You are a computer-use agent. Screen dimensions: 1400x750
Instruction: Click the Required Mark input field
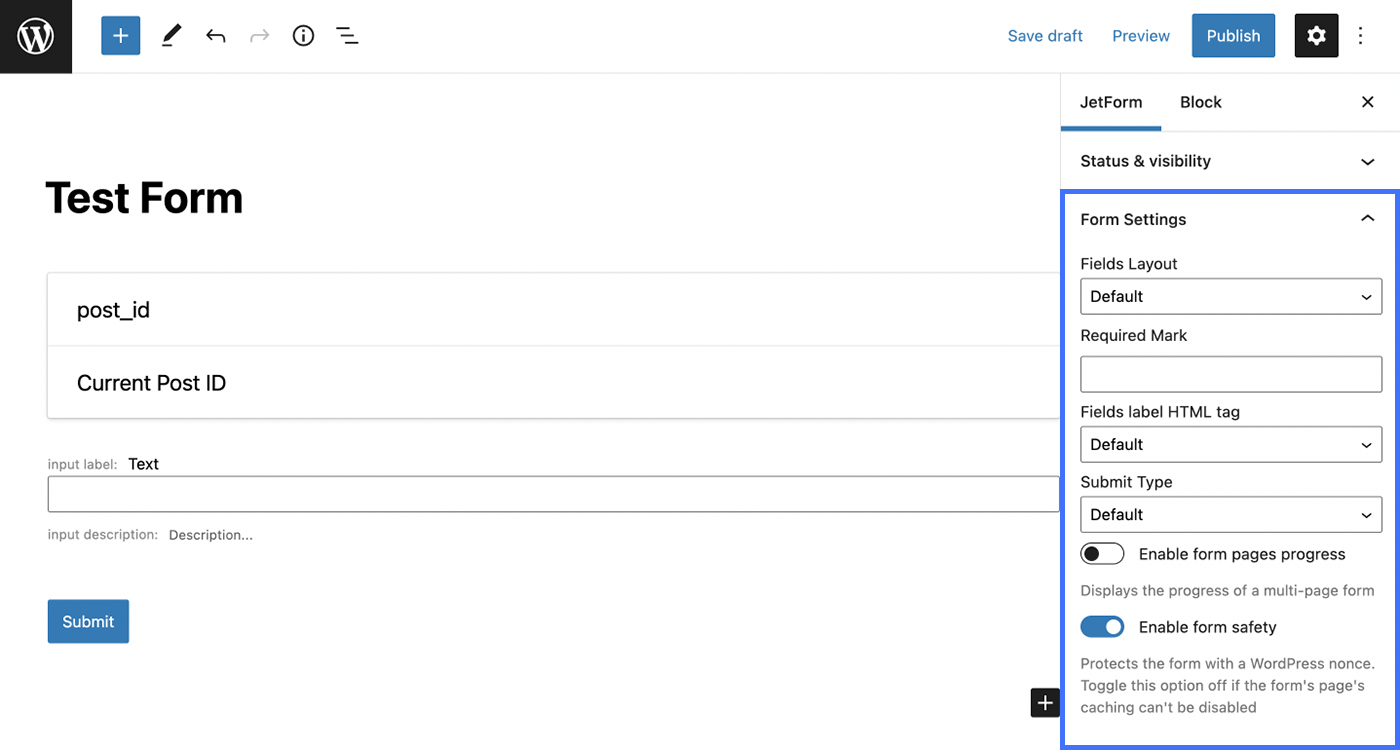1231,374
